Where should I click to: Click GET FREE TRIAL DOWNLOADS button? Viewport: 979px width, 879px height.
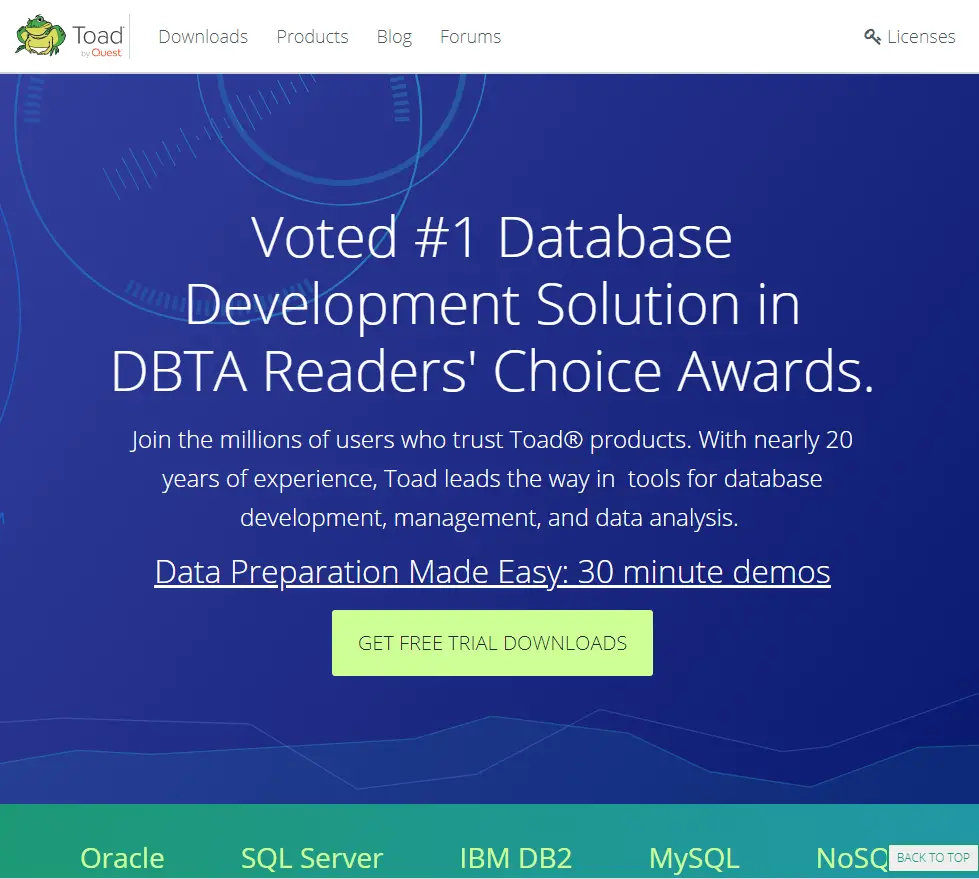(x=492, y=643)
